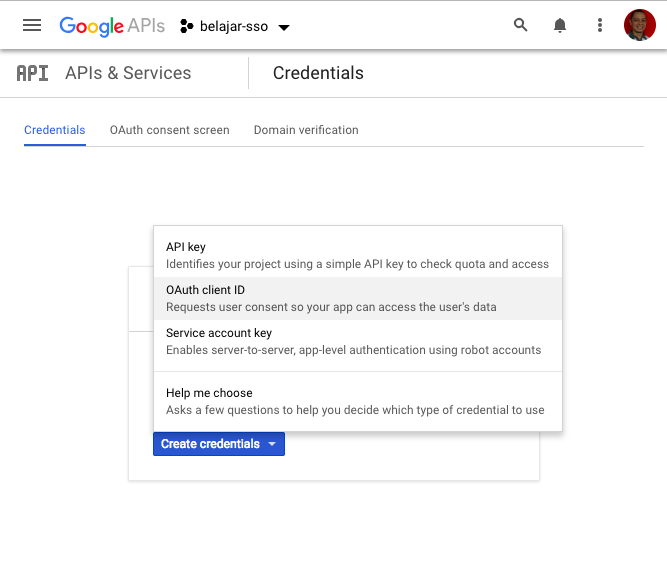The image size is (667, 568).
Task: Expand the belajar-sso project selector
Action: (235, 27)
